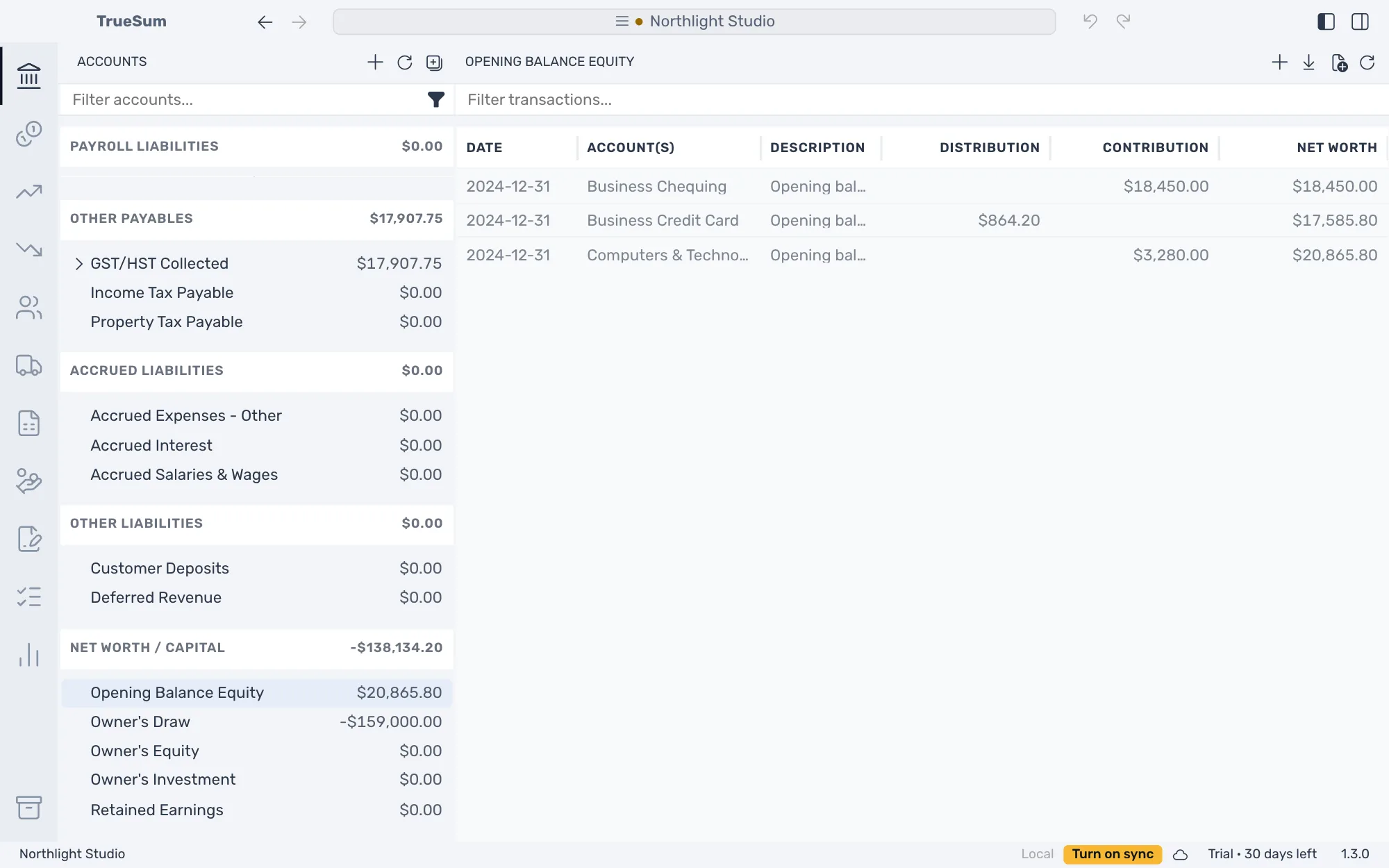The image size is (1389, 868).
Task: Click the TrueSum app title
Action: (x=131, y=22)
